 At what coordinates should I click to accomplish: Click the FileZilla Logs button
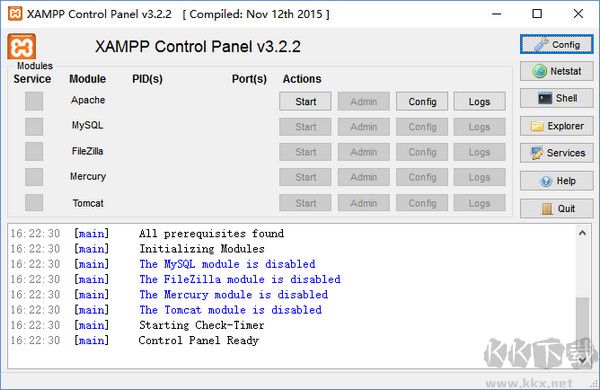pyautogui.click(x=479, y=152)
